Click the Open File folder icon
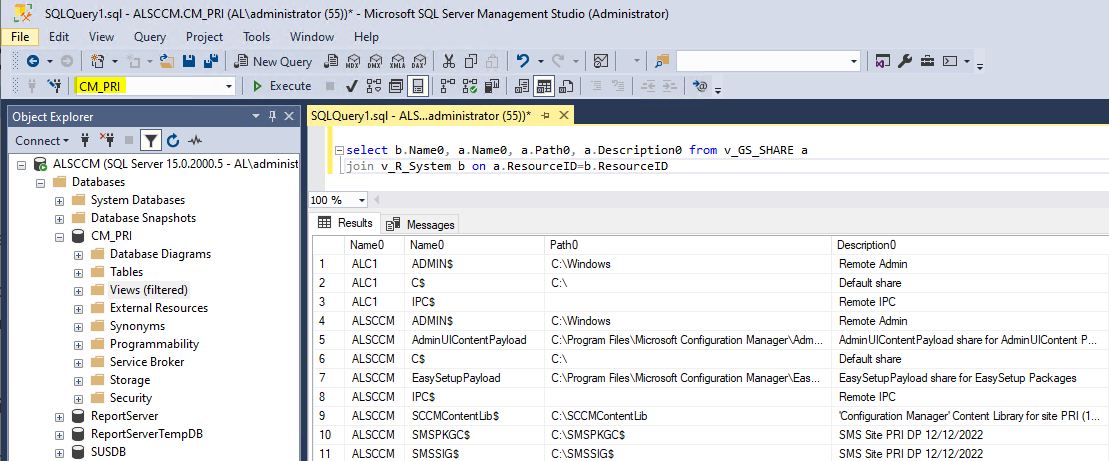Image resolution: width=1109 pixels, height=461 pixels. tap(168, 62)
